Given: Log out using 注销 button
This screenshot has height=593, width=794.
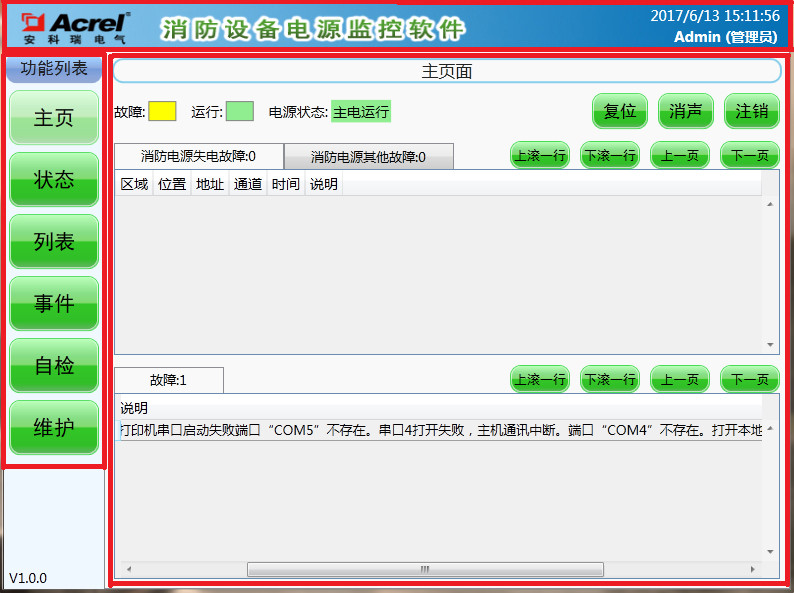Looking at the screenshot, I should (x=751, y=111).
